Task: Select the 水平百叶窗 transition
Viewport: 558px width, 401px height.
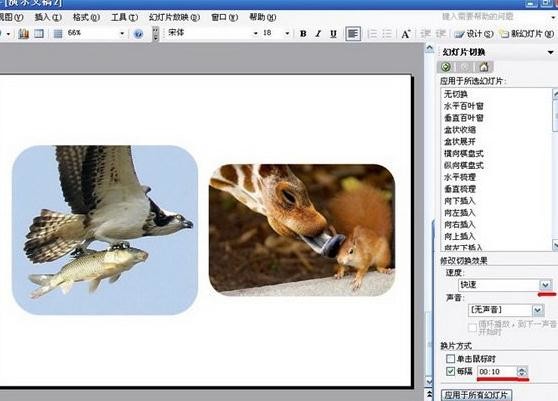Action: coord(464,106)
